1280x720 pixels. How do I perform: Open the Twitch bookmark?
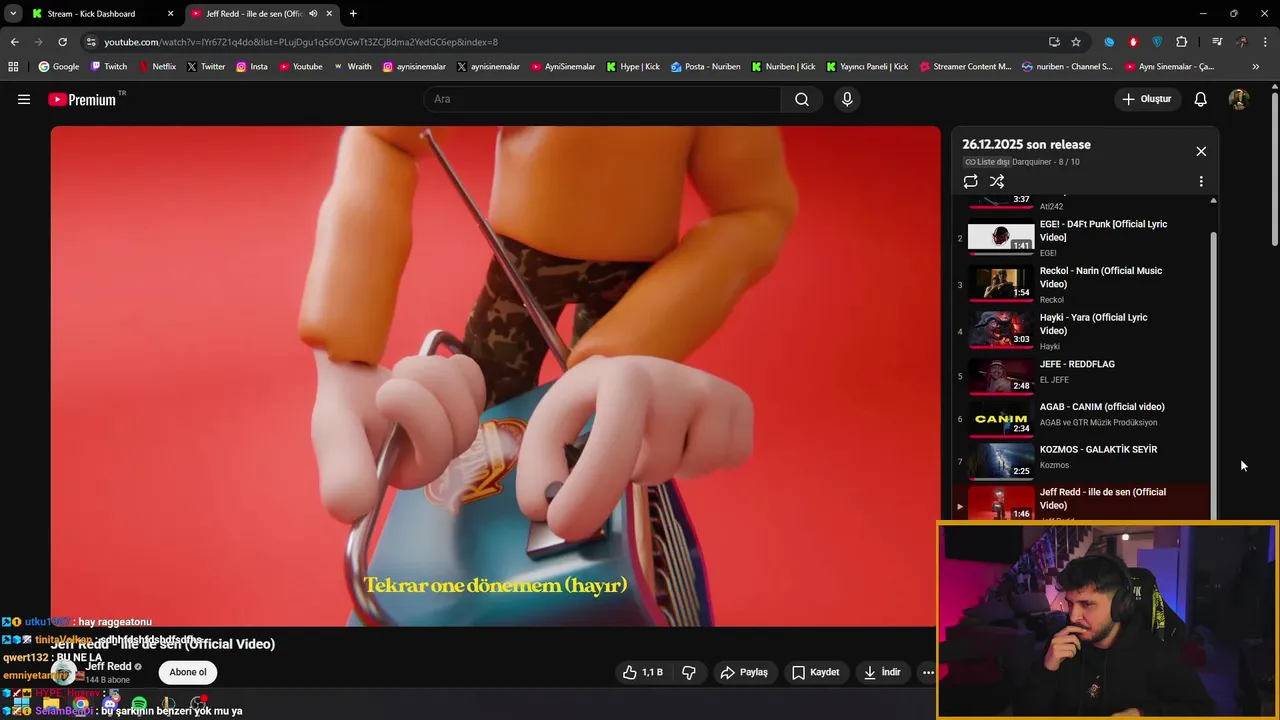click(109, 67)
